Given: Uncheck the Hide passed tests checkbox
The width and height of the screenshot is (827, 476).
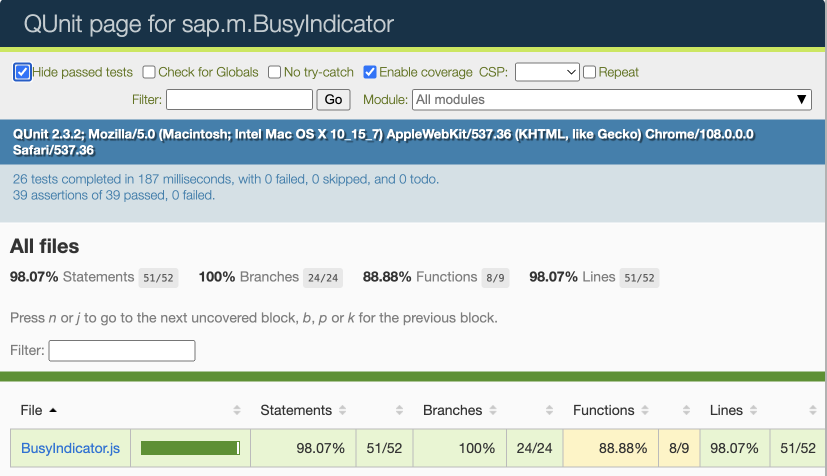Looking at the screenshot, I should pos(22,72).
